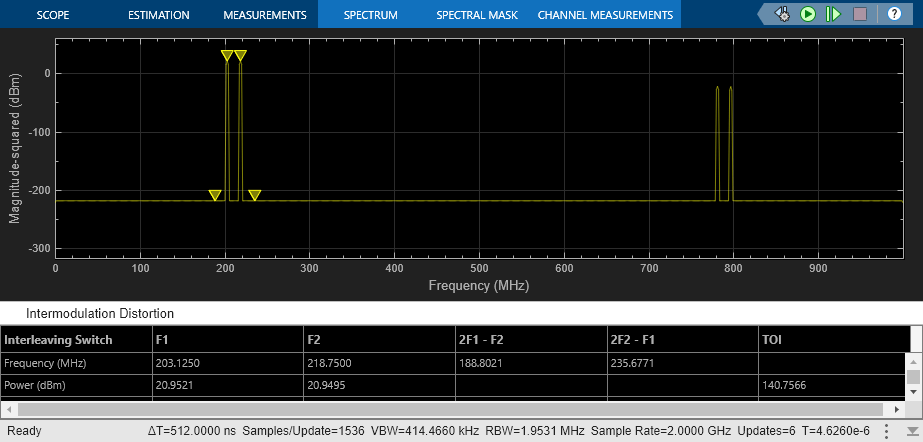The image size is (923, 442).
Task: Click the TOI column header
Action: [x=834, y=340]
